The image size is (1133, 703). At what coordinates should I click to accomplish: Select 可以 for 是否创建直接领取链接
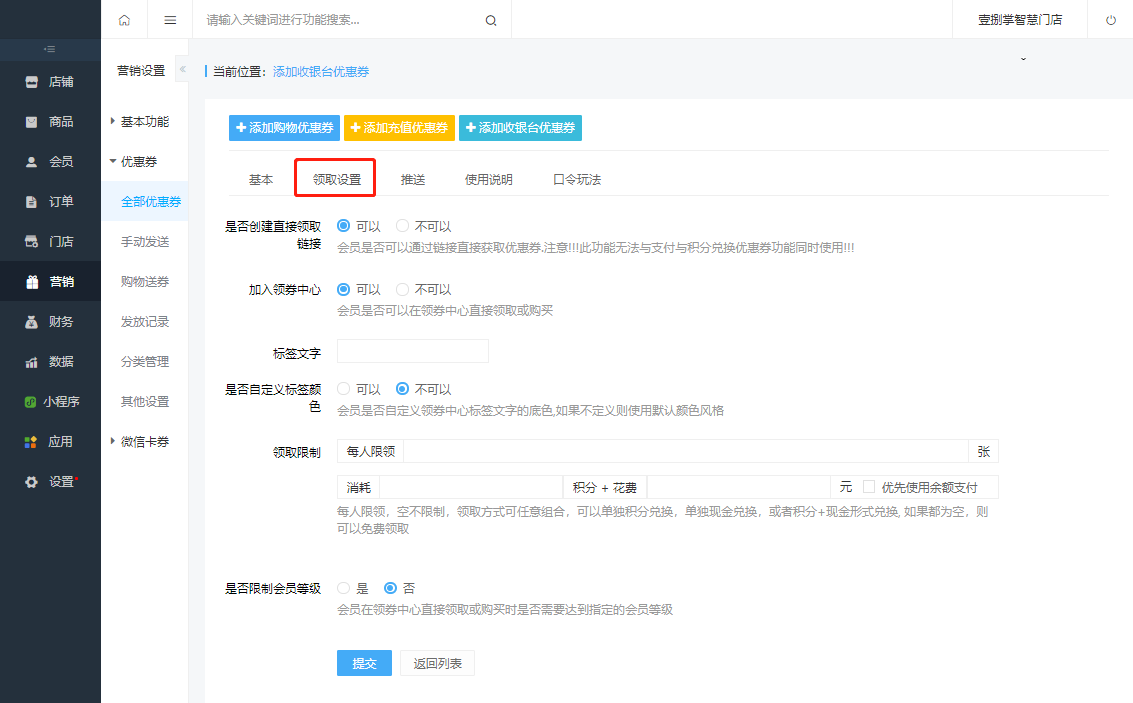click(344, 226)
